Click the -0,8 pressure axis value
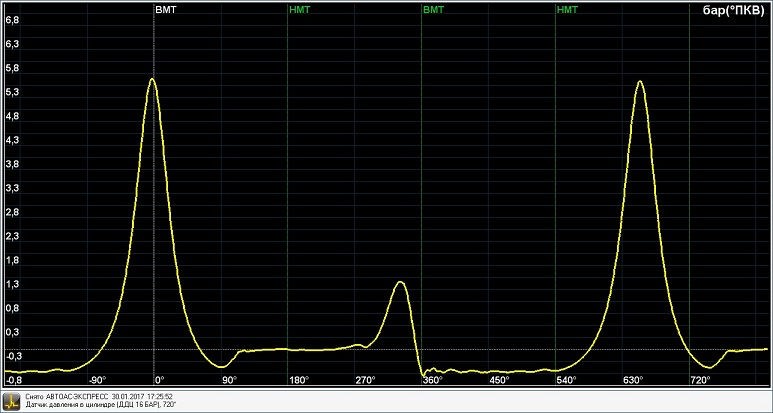This screenshot has width=773, height=413. (13, 380)
